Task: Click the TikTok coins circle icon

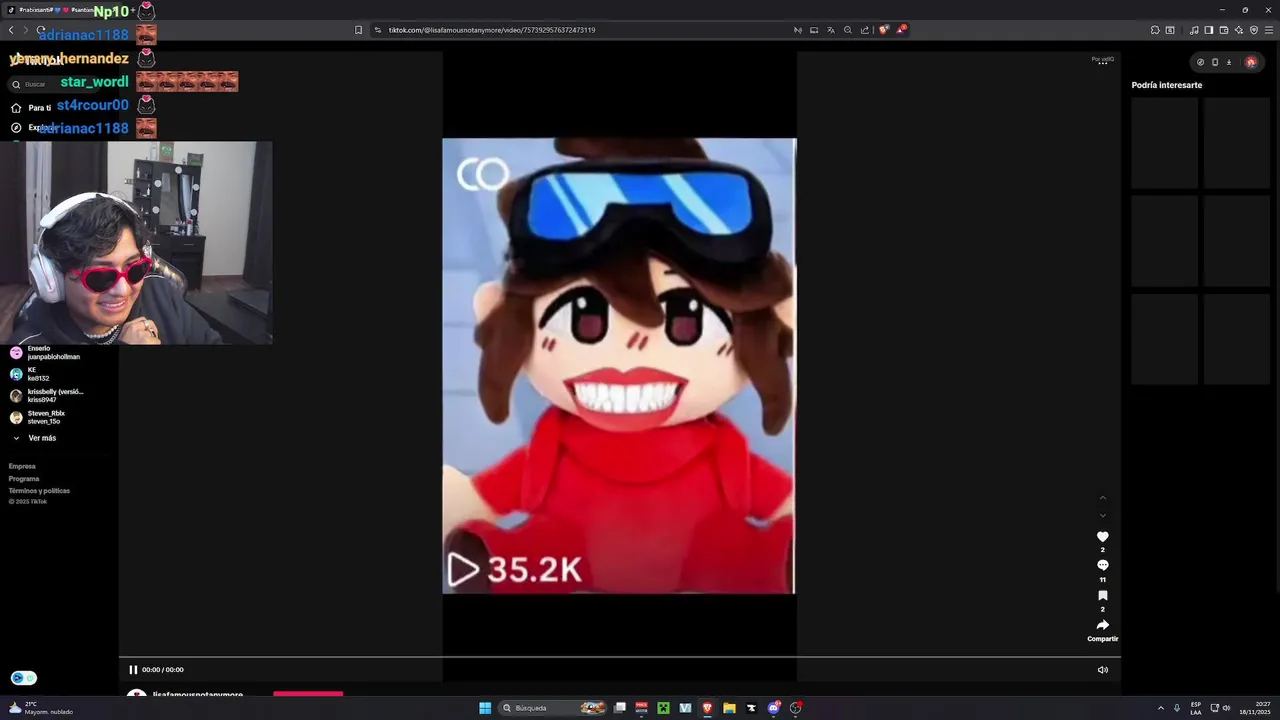Action: 1201,62
